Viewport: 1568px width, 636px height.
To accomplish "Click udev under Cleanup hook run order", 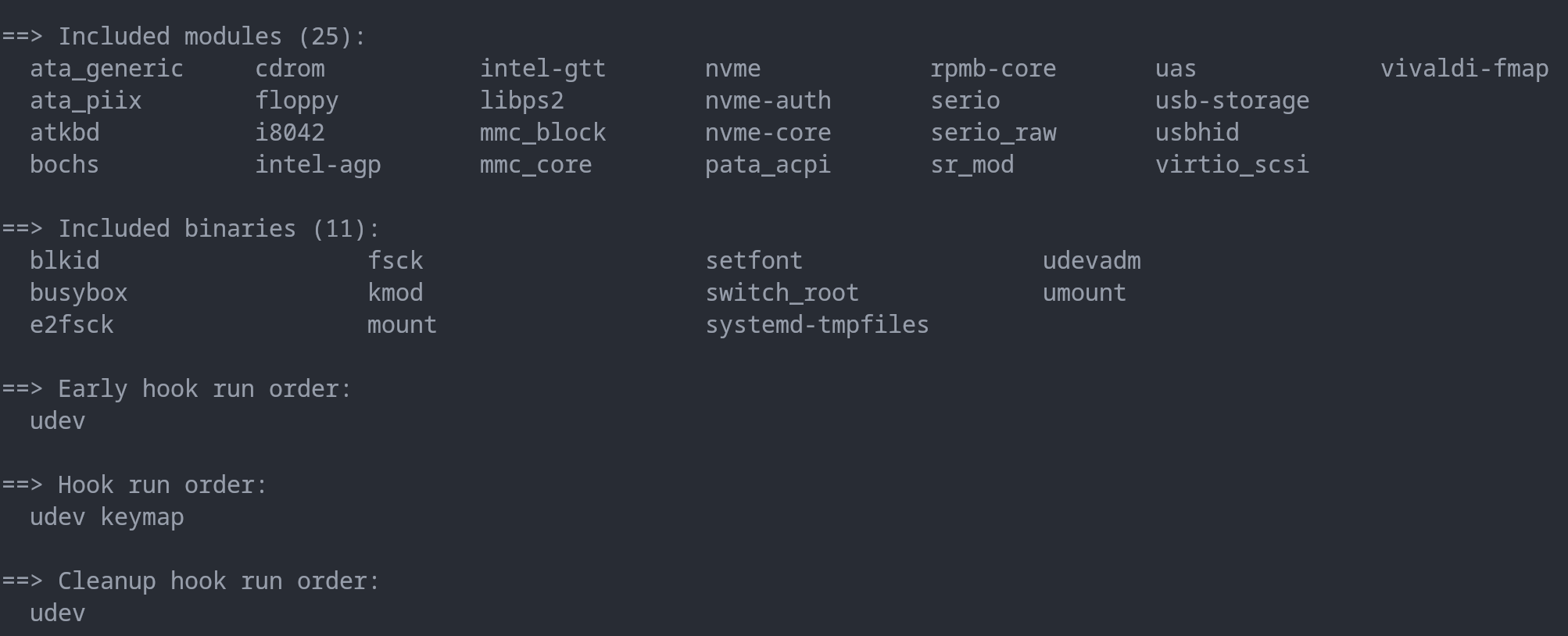I will (57, 613).
